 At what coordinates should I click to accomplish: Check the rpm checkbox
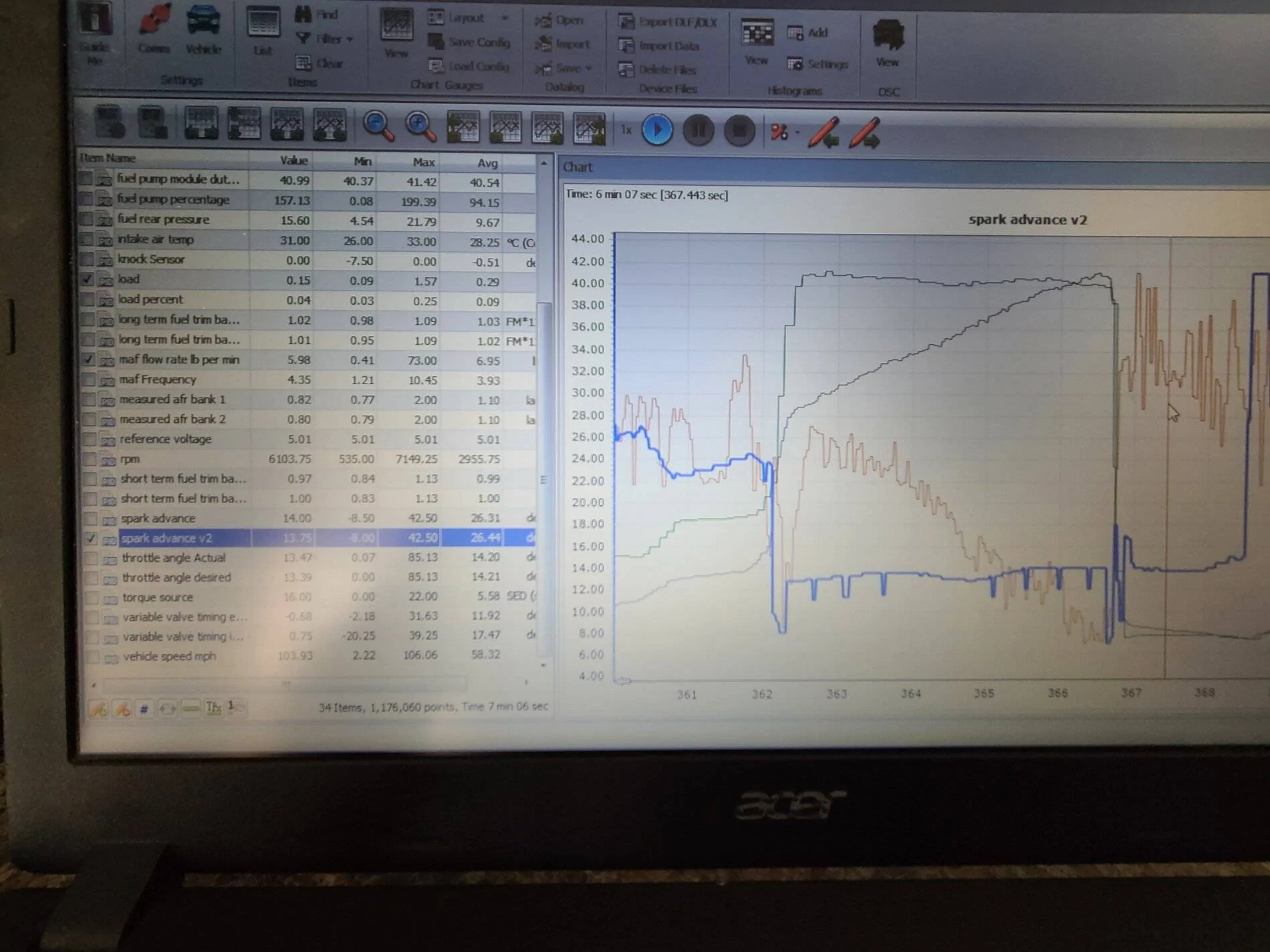(89, 459)
